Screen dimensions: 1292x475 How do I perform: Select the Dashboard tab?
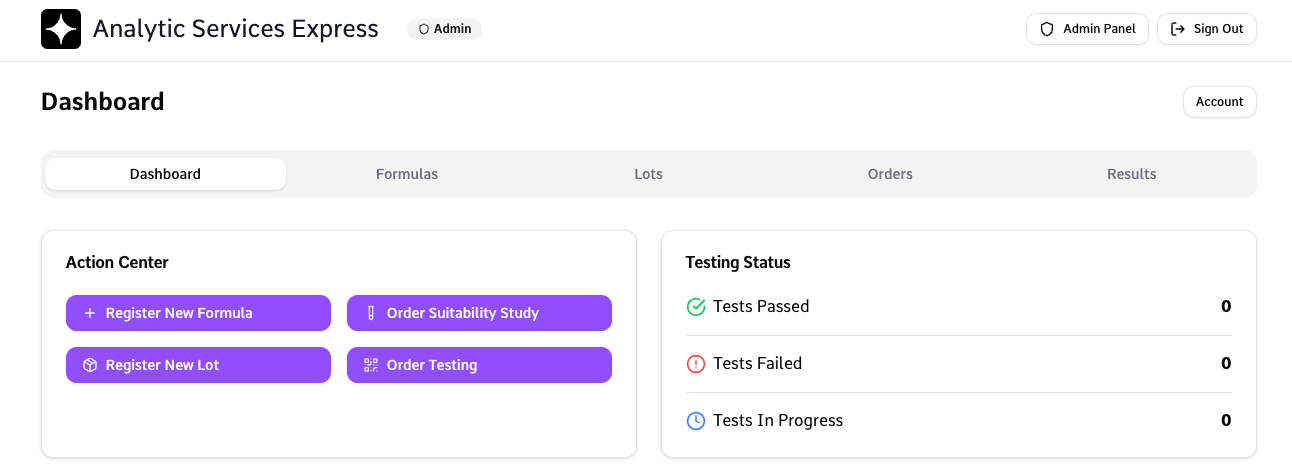165,174
